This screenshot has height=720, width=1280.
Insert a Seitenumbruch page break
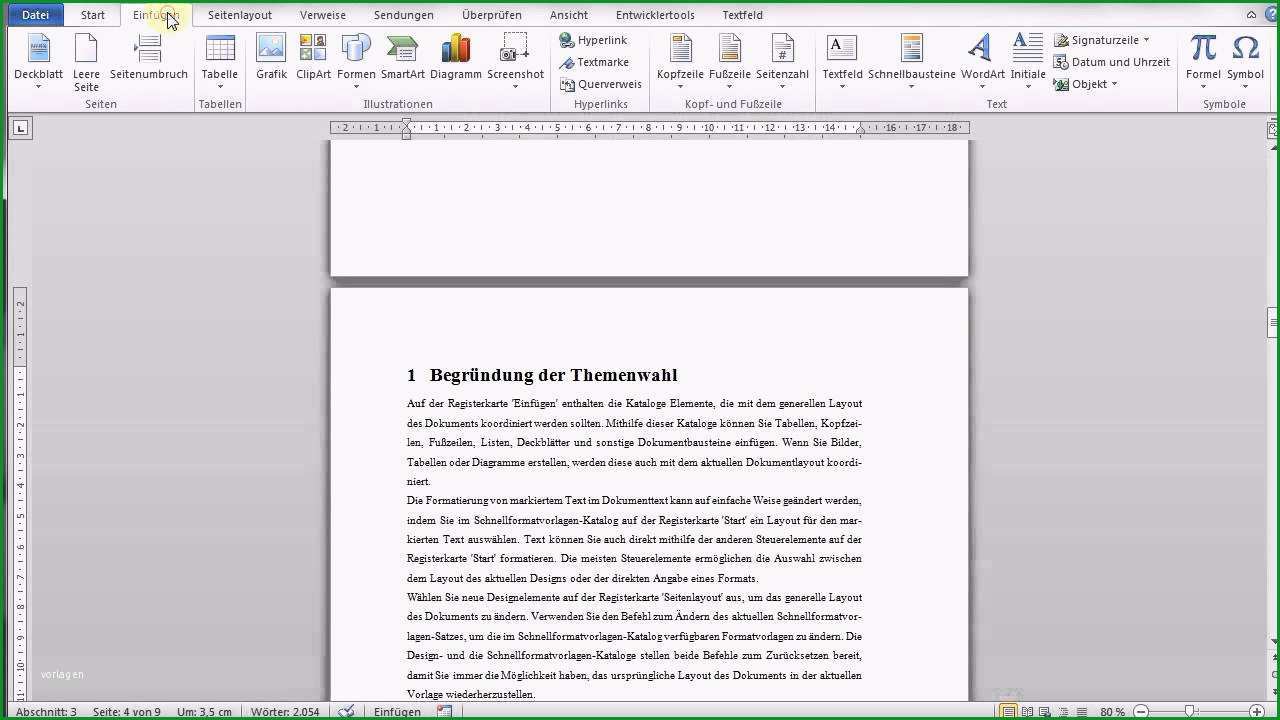tap(149, 57)
